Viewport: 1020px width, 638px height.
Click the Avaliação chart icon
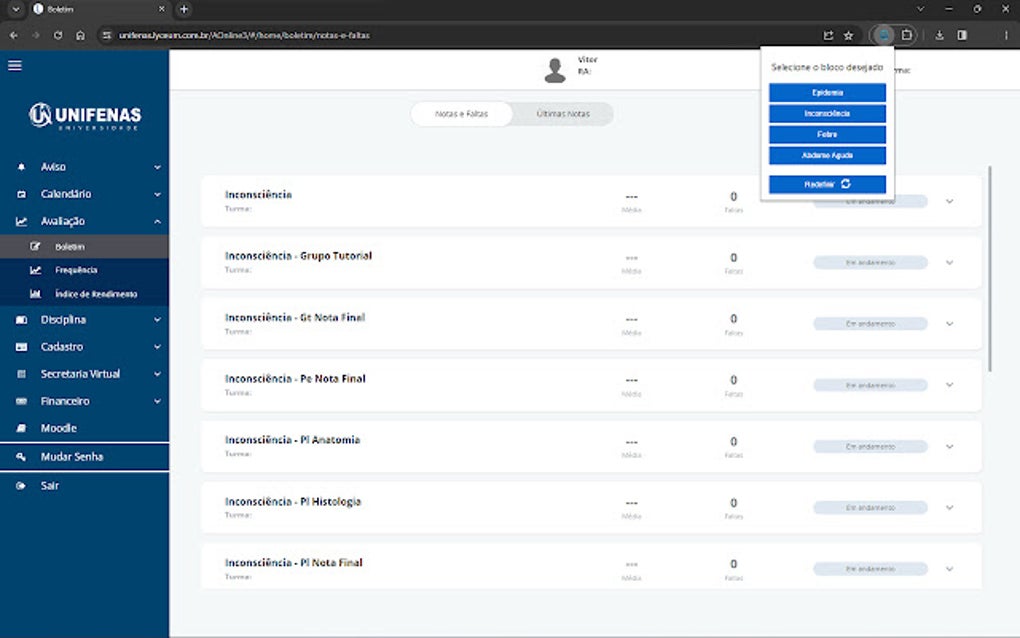tap(21, 222)
